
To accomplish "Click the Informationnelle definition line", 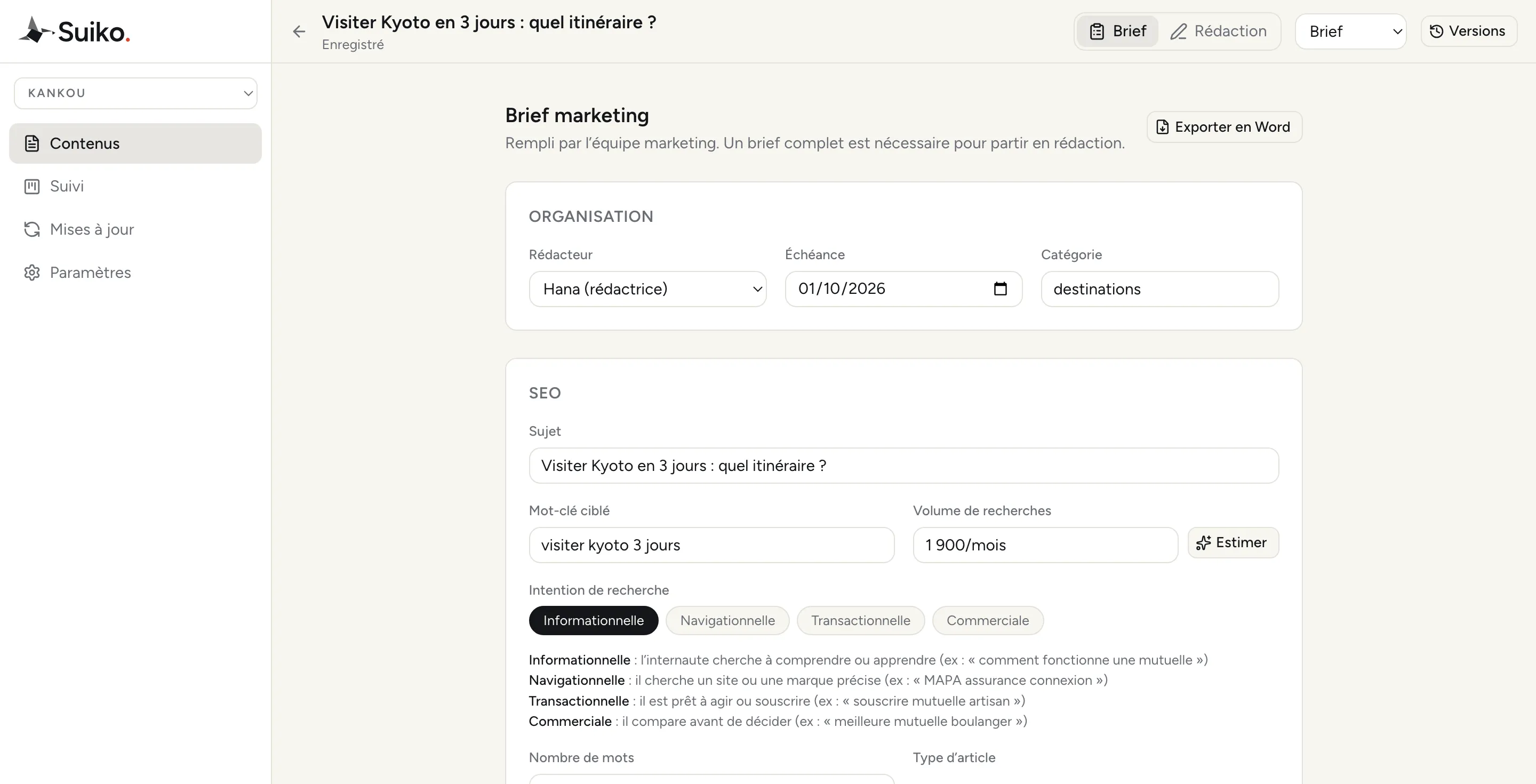I will [868, 660].
